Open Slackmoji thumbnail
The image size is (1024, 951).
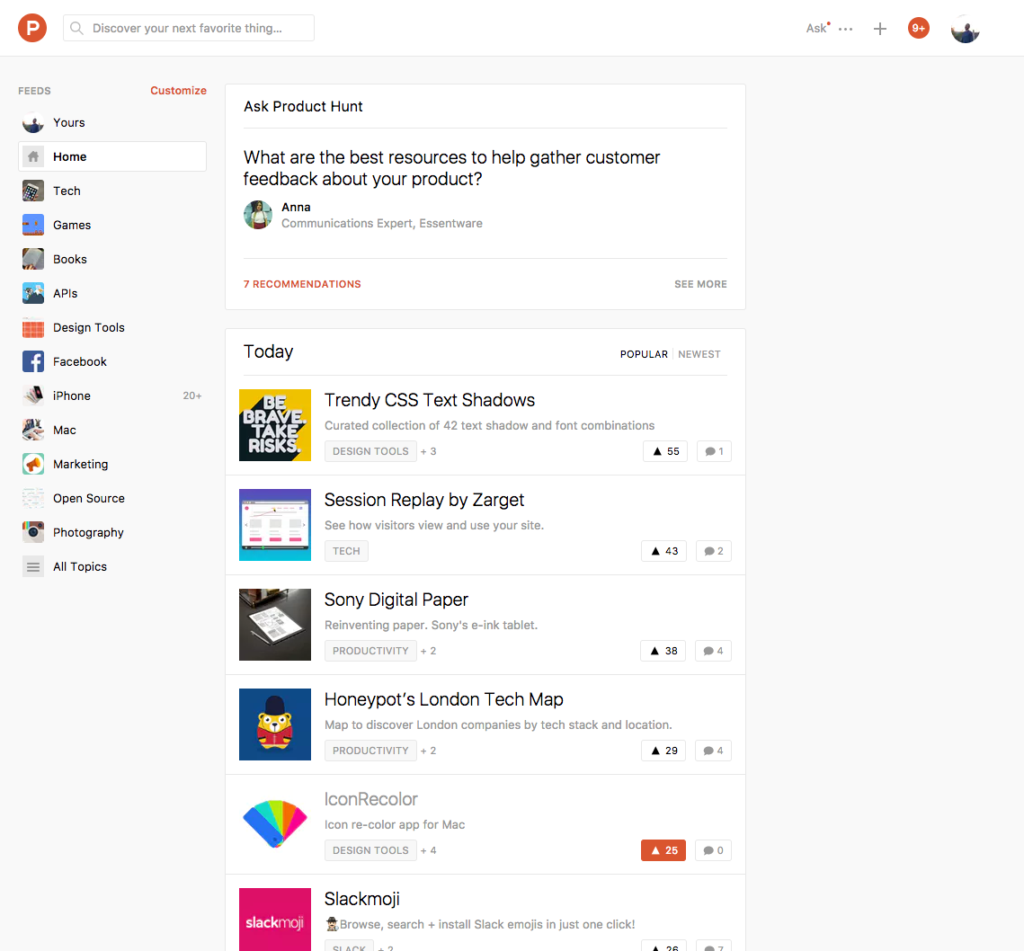(275, 920)
